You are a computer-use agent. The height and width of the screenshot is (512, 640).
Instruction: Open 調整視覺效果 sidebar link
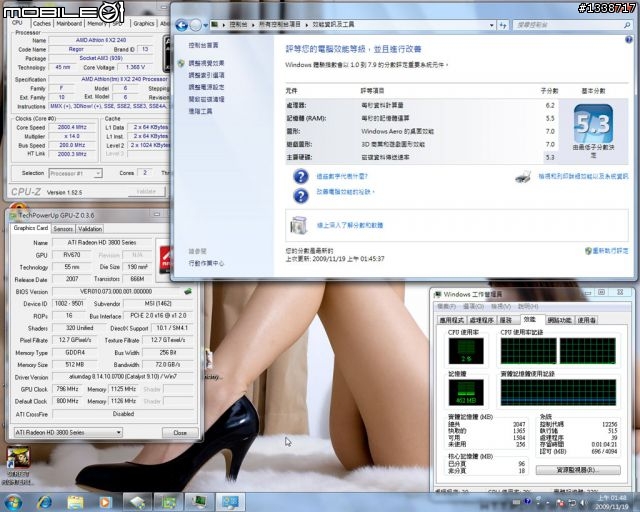pos(206,63)
